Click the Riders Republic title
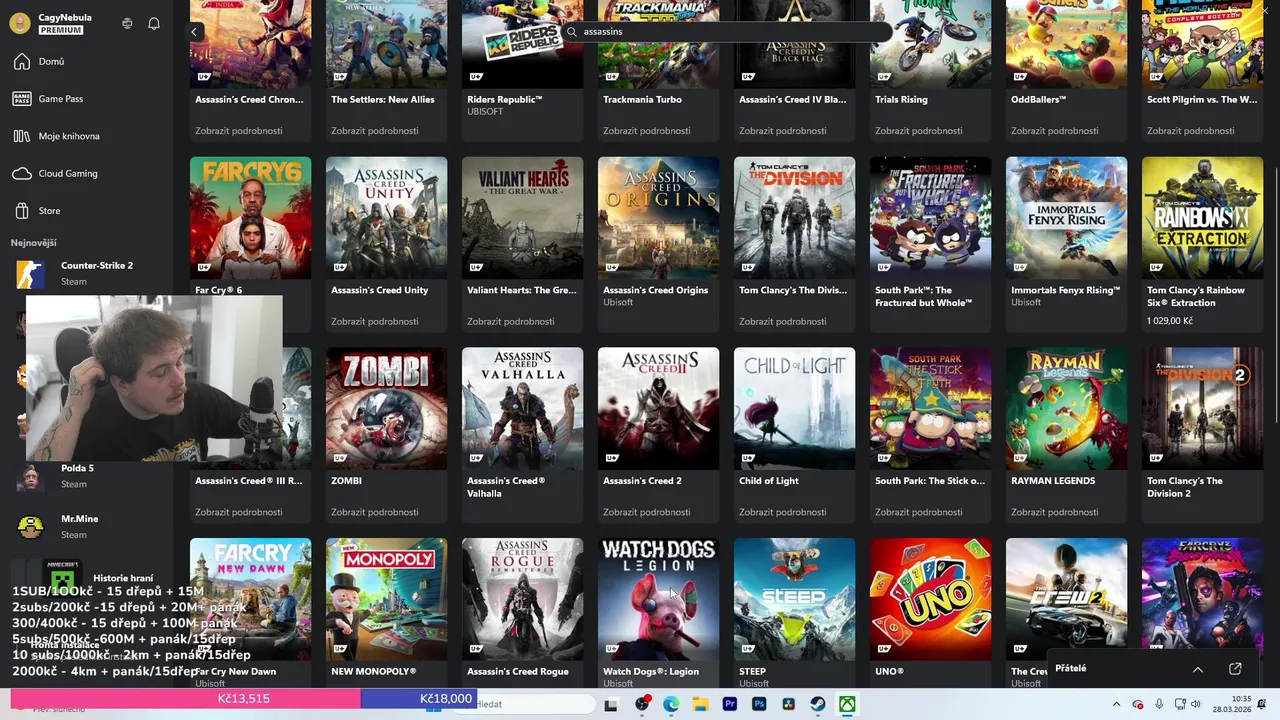 click(x=504, y=100)
